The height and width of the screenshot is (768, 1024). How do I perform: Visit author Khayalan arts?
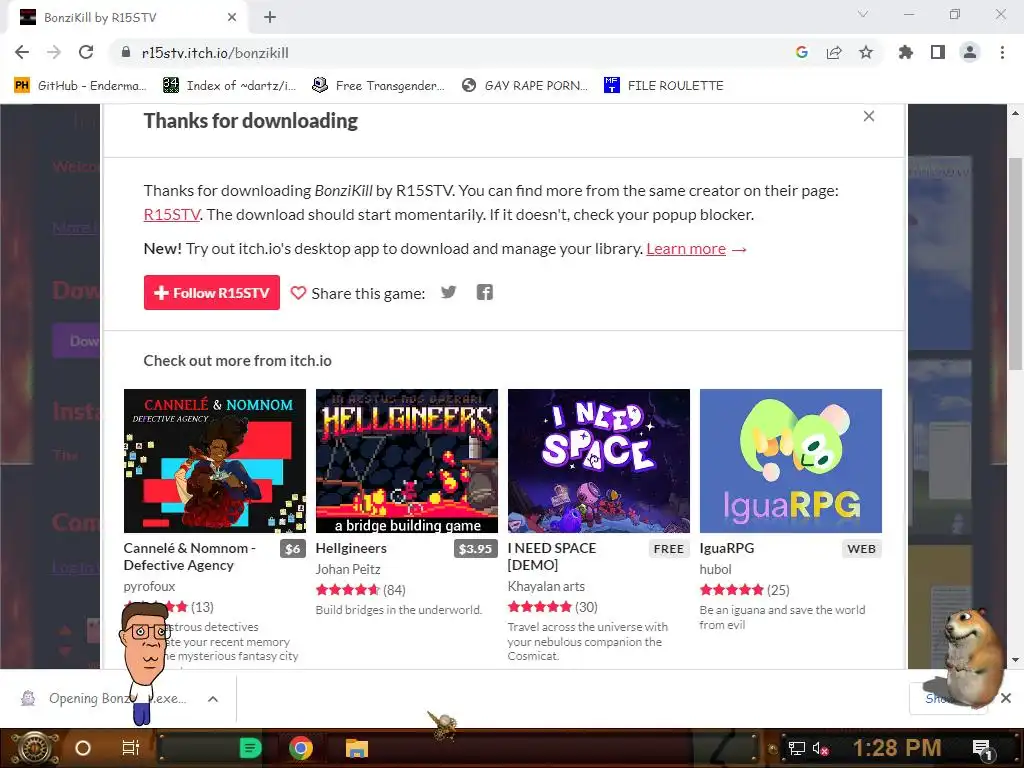[x=547, y=586]
